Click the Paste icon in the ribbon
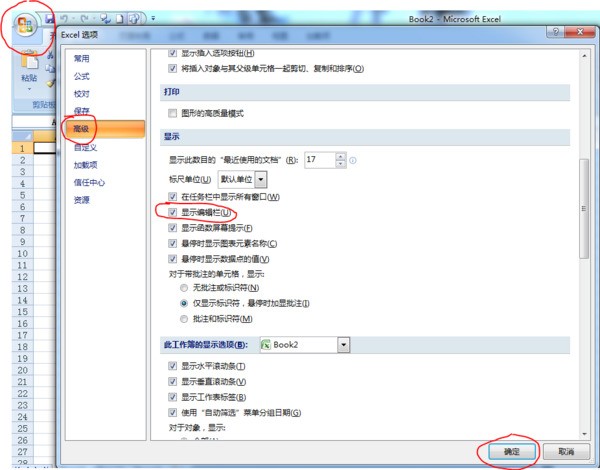 [x=29, y=61]
